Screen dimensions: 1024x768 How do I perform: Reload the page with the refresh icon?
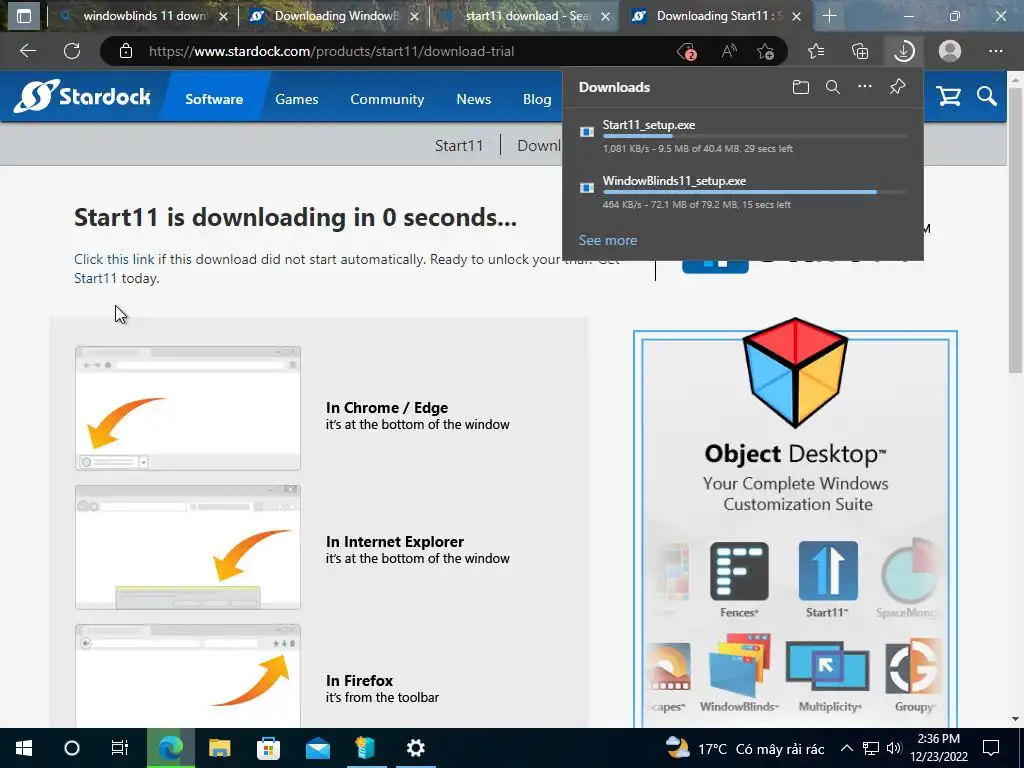pyautogui.click(x=72, y=51)
